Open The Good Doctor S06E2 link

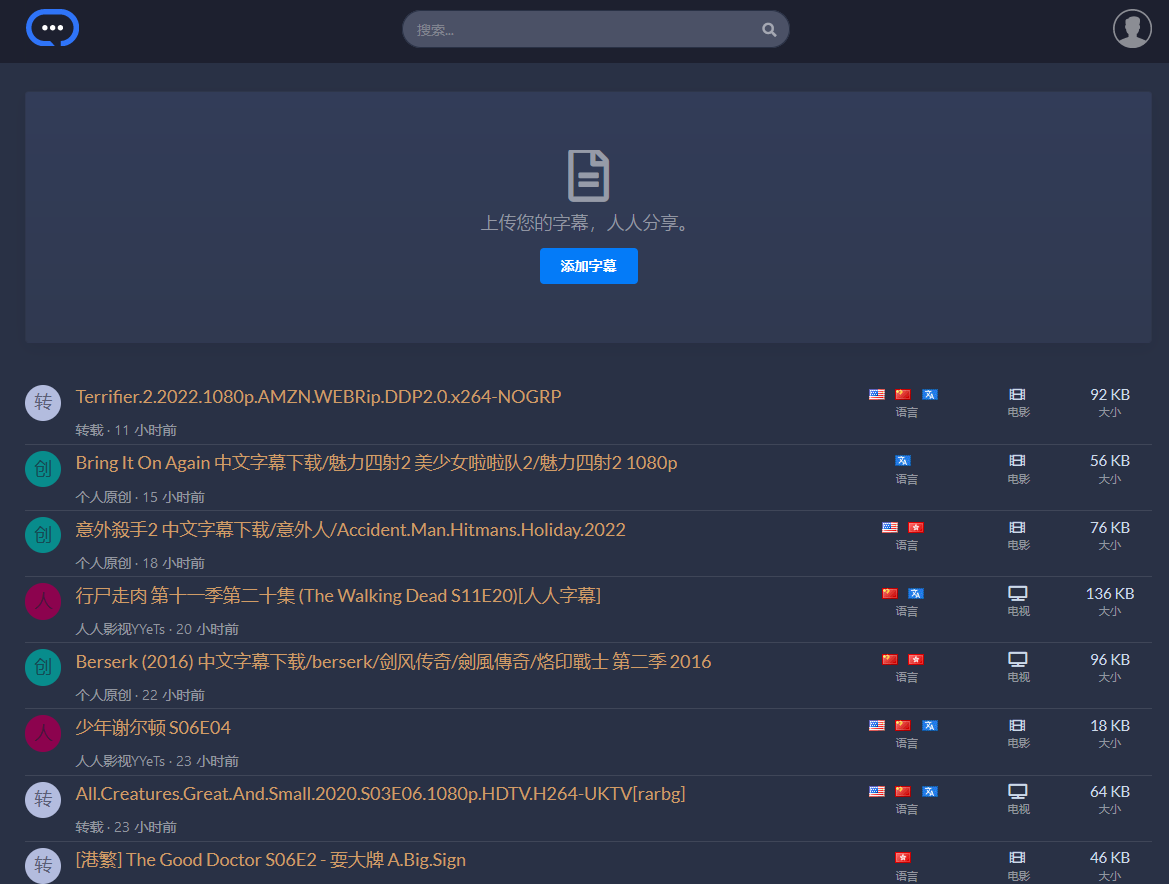pos(271,860)
